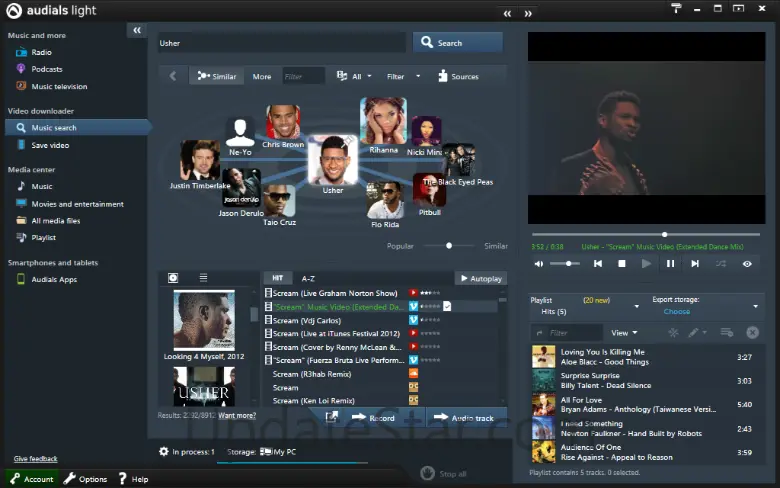Open Music television in the sidebar
780x488 pixels.
click(x=59, y=86)
